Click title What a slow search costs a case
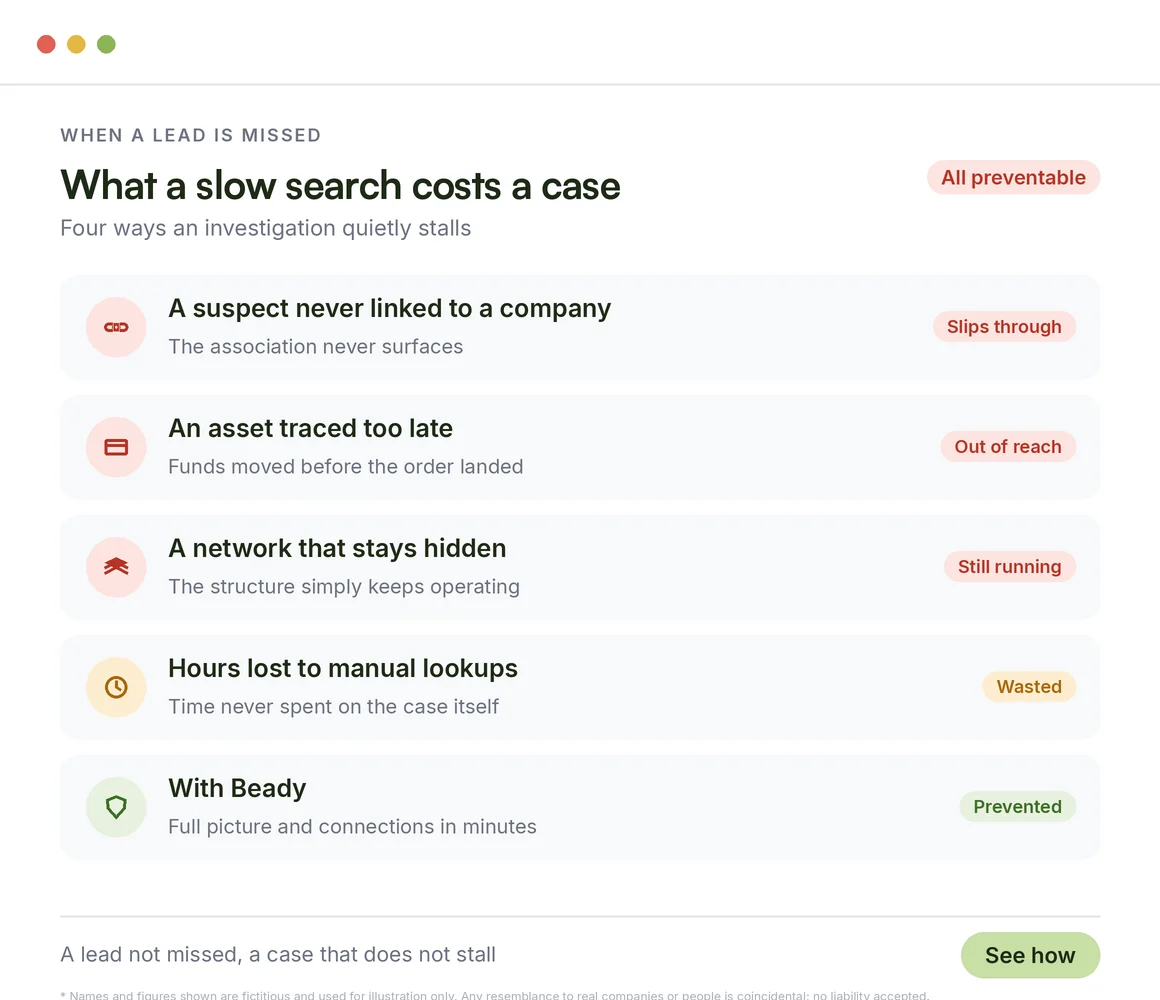This screenshot has height=1000, width=1160. [x=340, y=185]
